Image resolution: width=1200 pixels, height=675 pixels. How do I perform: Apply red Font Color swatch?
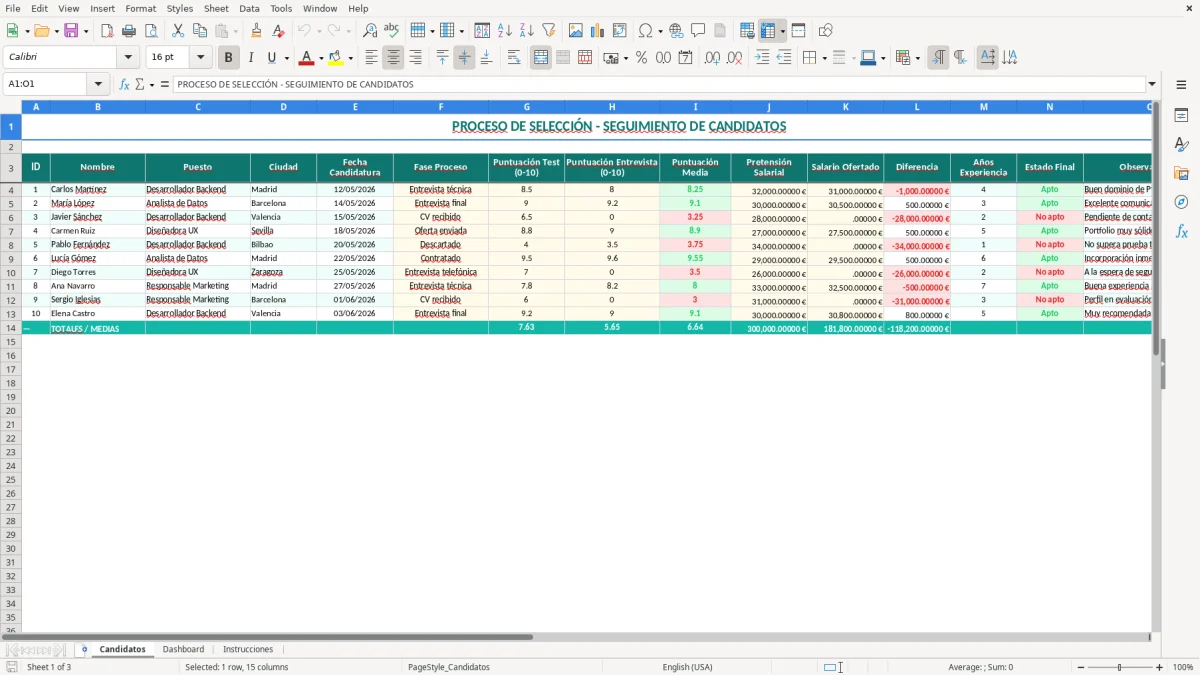click(307, 58)
